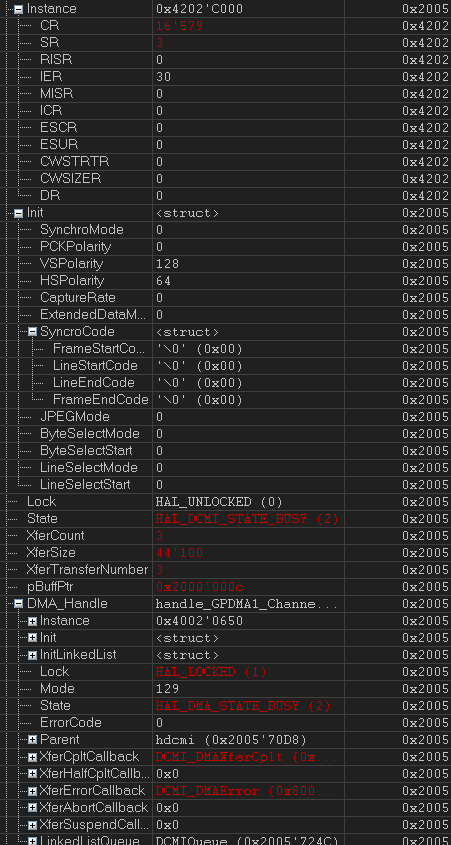Expand the XferHalfCpltCallback node
This screenshot has height=845, width=451.
click(x=32, y=774)
